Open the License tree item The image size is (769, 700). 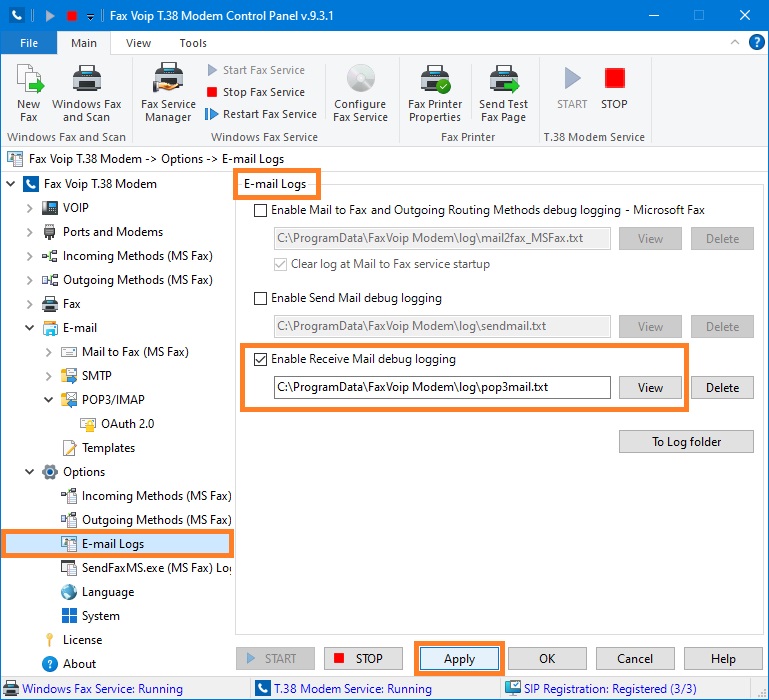click(x=82, y=640)
